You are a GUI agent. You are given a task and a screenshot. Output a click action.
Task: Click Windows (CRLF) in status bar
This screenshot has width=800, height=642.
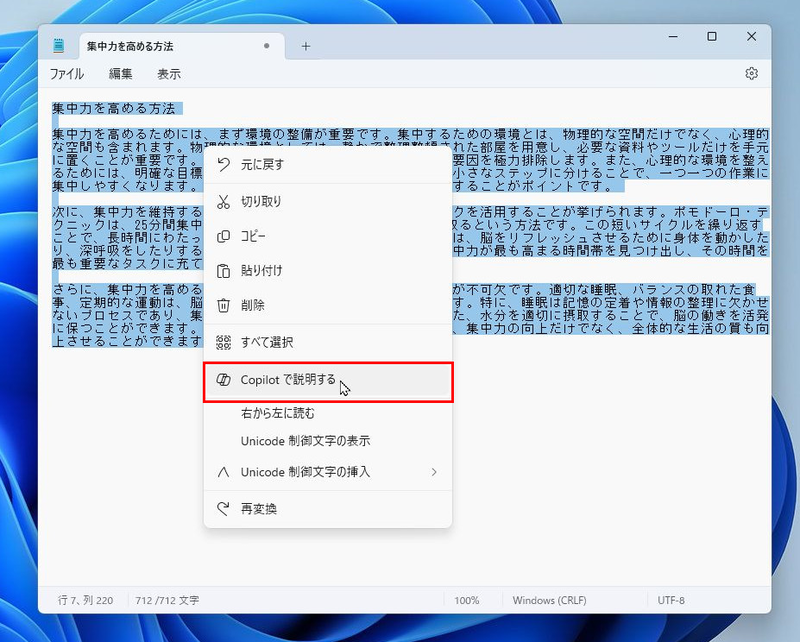pyautogui.click(x=549, y=601)
